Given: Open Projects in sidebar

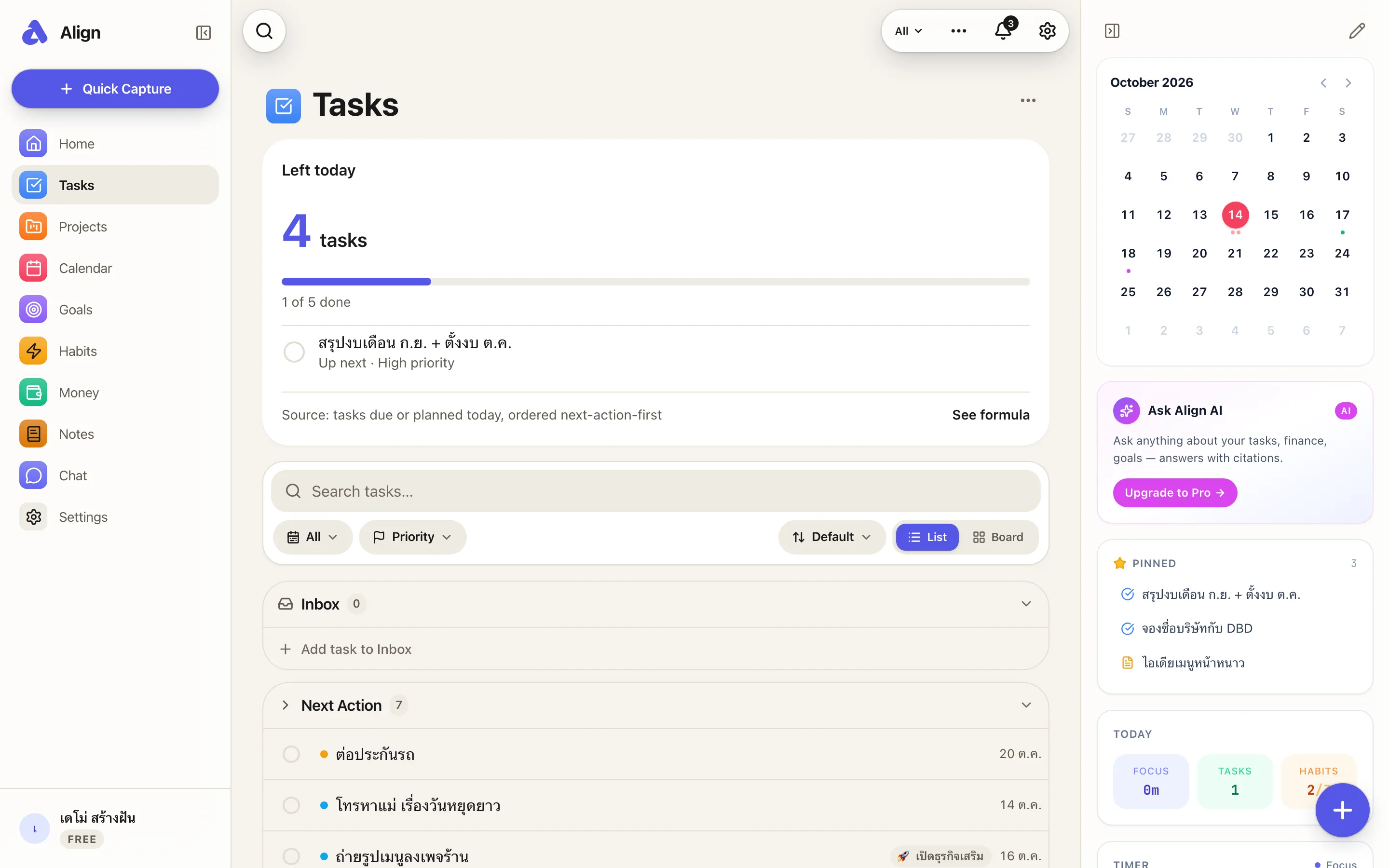Looking at the screenshot, I should 115,227.
